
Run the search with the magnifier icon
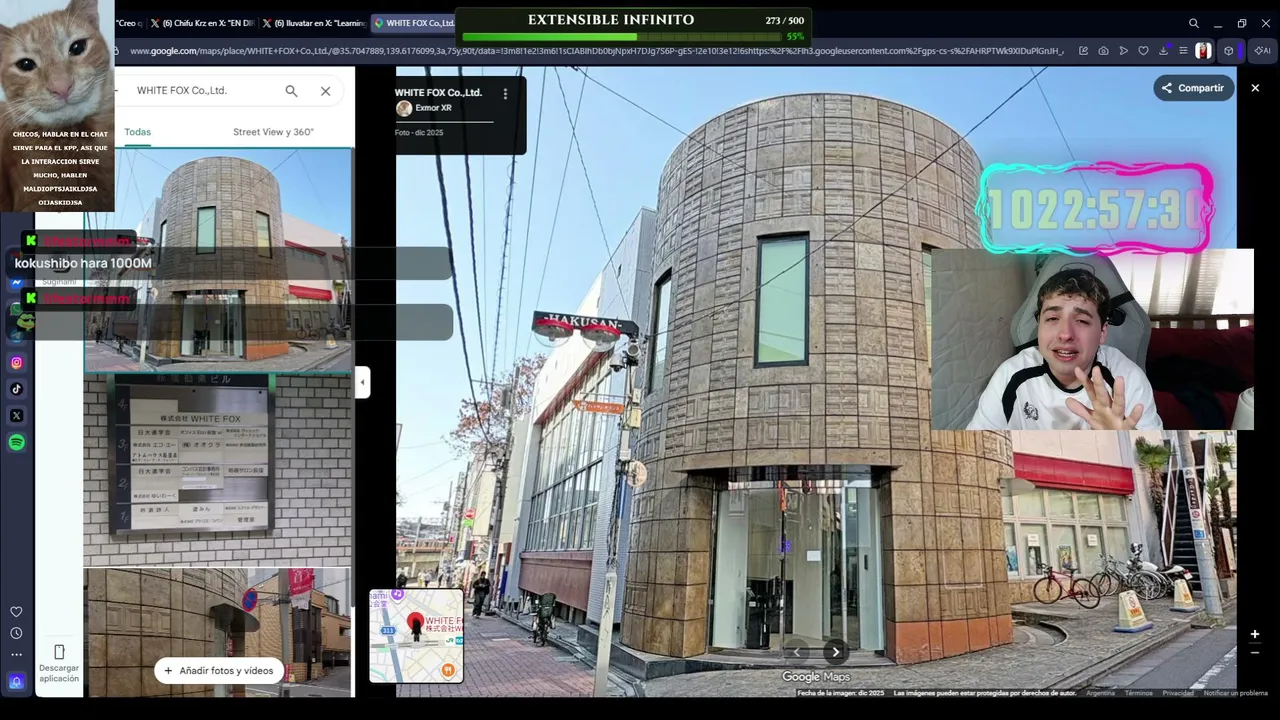[x=291, y=91]
